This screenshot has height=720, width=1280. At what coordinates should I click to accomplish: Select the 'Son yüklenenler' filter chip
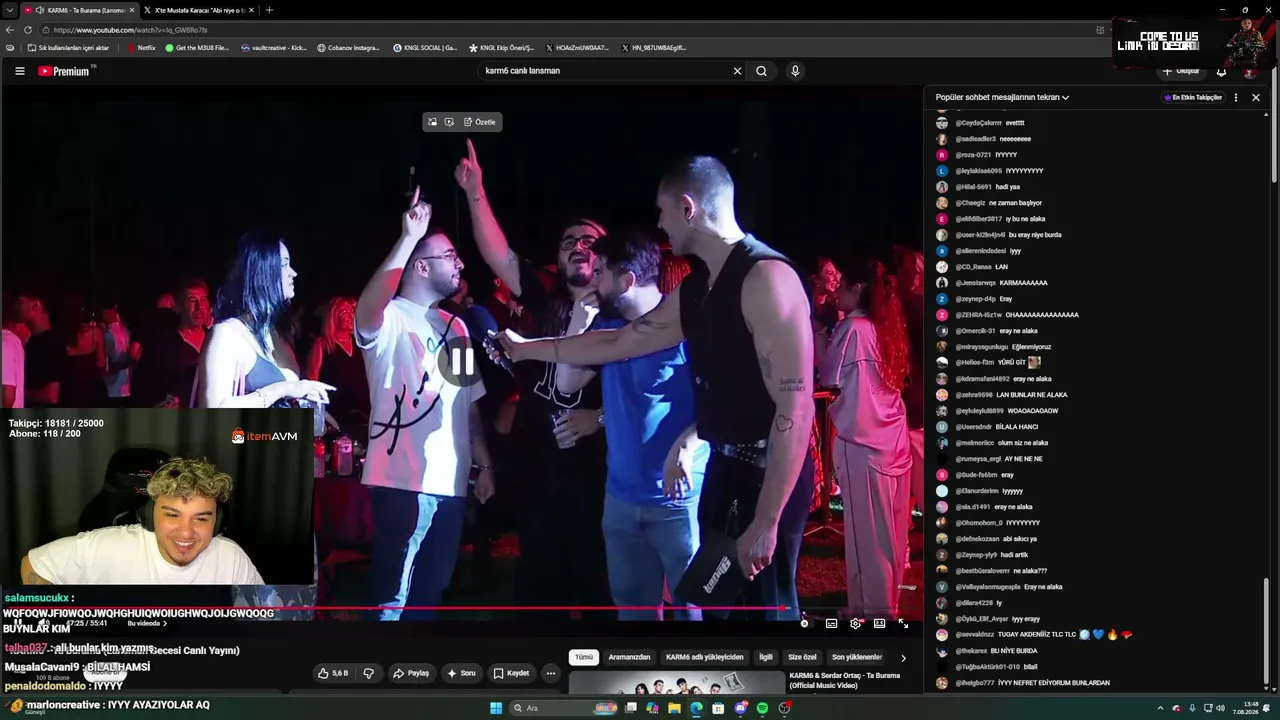(x=857, y=657)
